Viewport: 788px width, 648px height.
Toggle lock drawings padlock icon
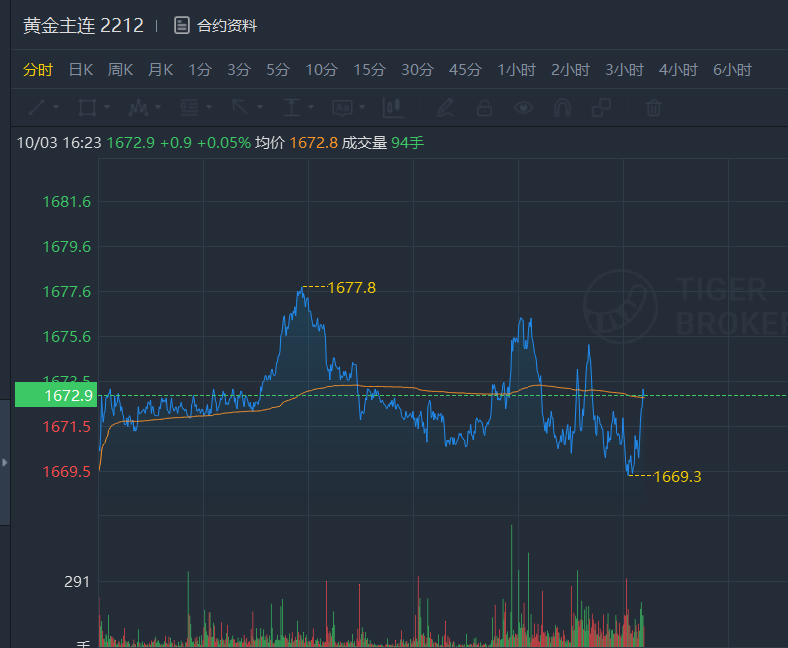tap(484, 107)
